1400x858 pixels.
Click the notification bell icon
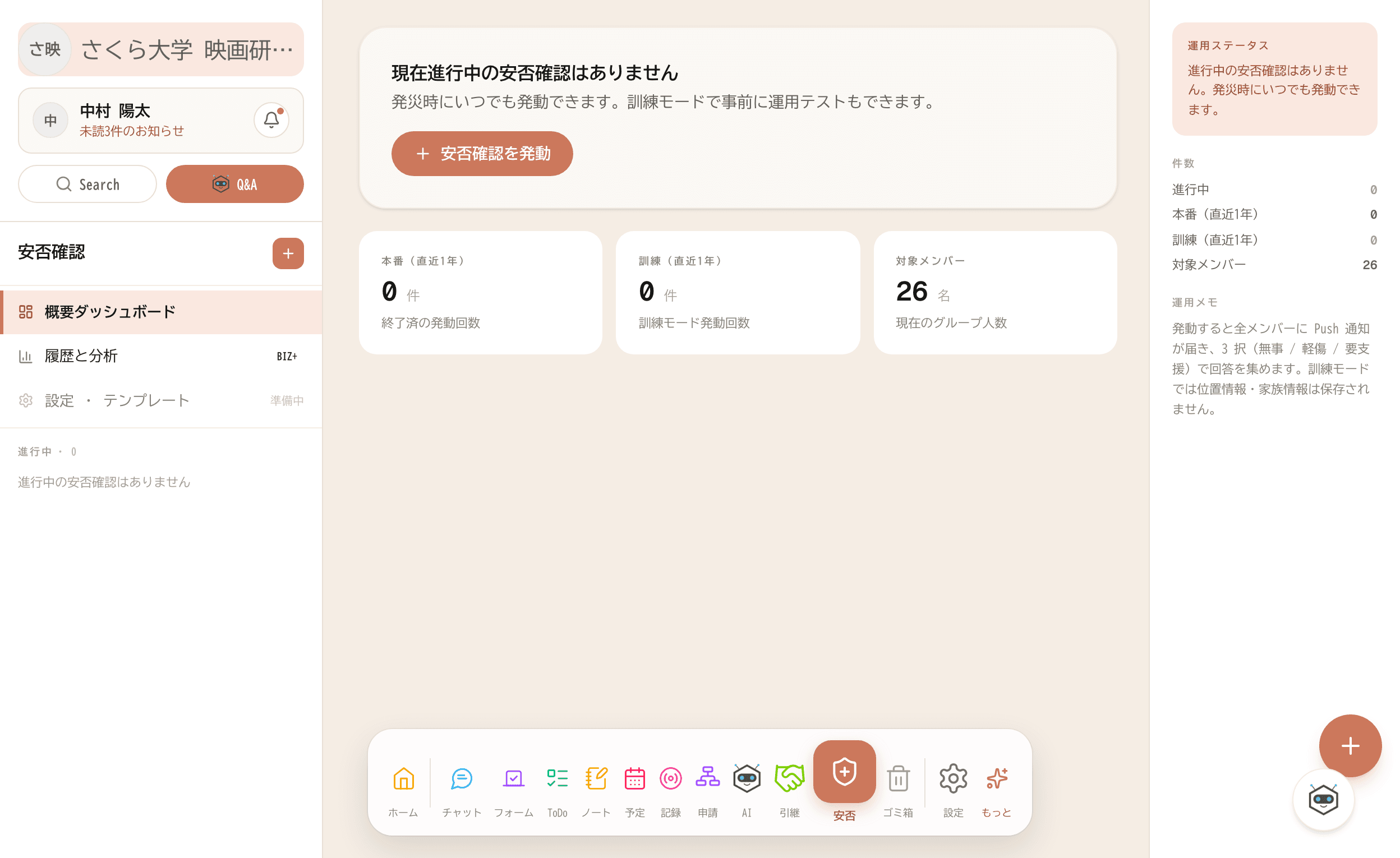(271, 120)
